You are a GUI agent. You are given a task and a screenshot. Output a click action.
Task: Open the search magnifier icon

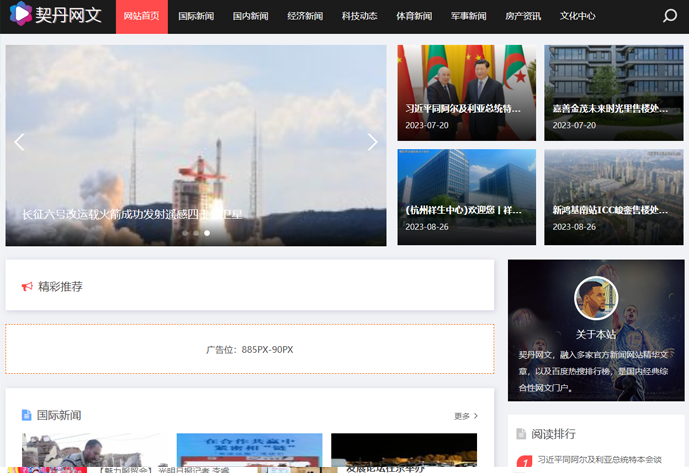[669, 16]
